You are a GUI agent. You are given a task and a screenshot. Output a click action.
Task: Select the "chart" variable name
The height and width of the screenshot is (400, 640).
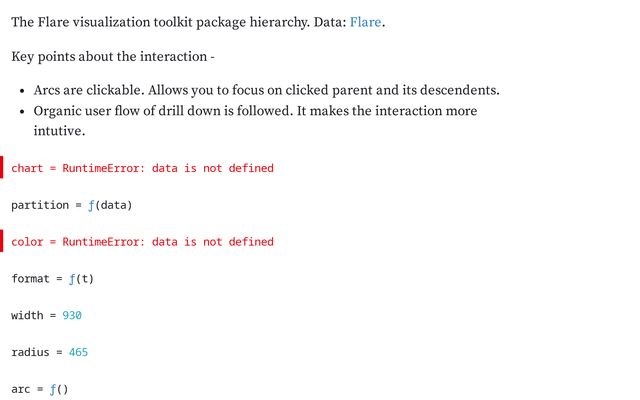(27, 168)
